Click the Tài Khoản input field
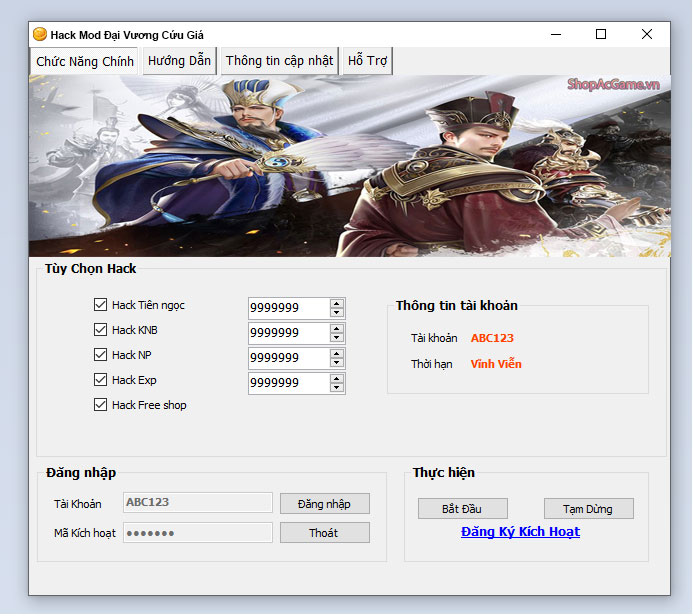Screen dimensions: 693x616 coord(198,502)
